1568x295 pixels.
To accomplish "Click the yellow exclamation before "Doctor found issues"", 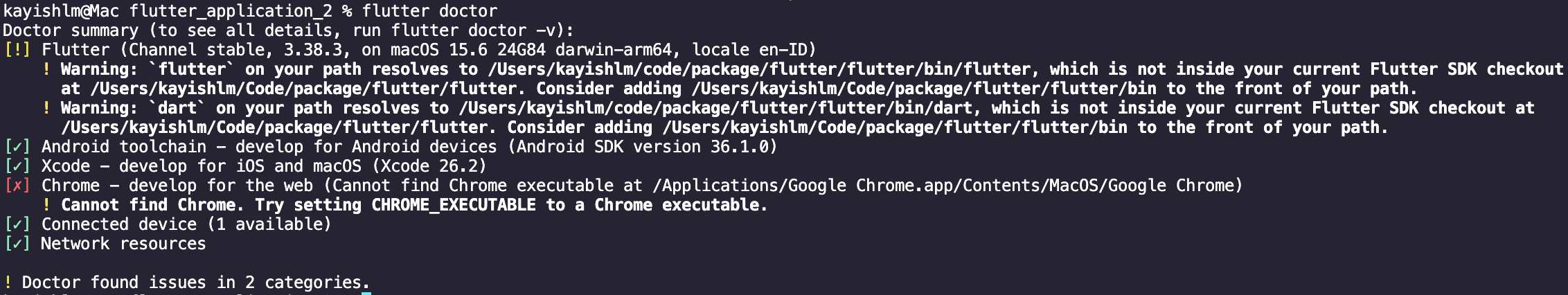I will tap(8, 283).
